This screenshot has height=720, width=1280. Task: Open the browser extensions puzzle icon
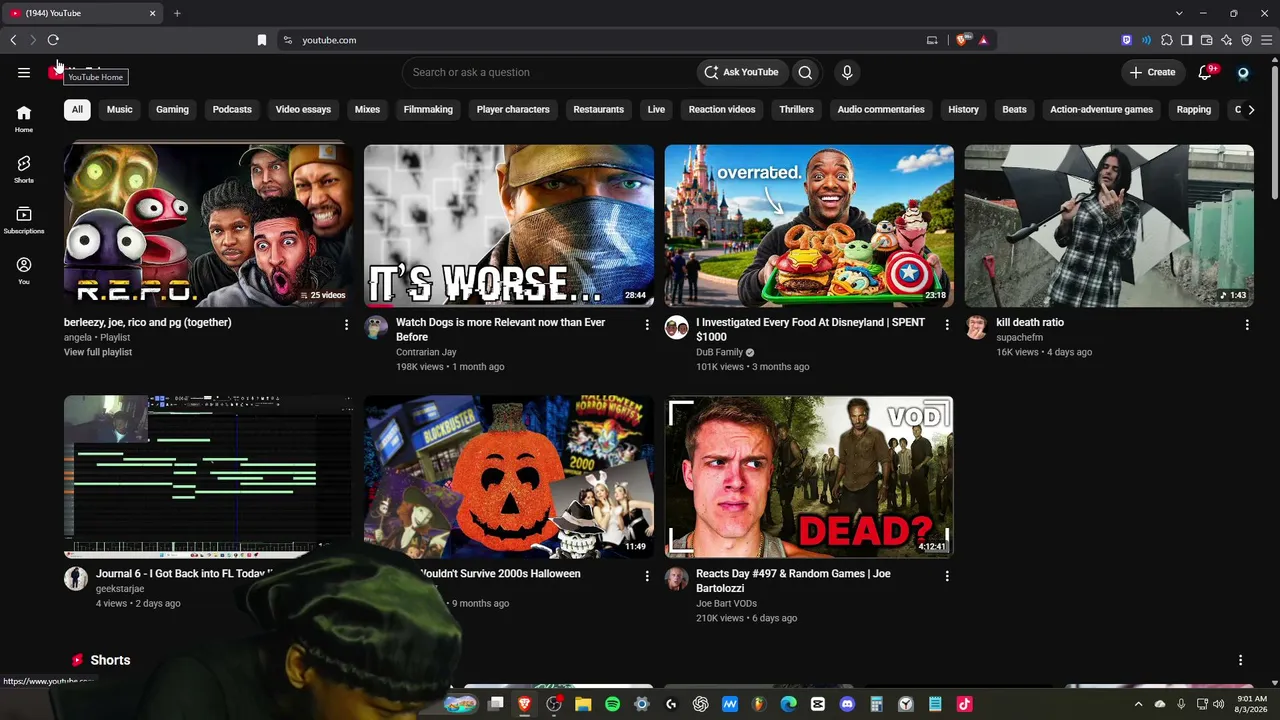(x=1166, y=40)
